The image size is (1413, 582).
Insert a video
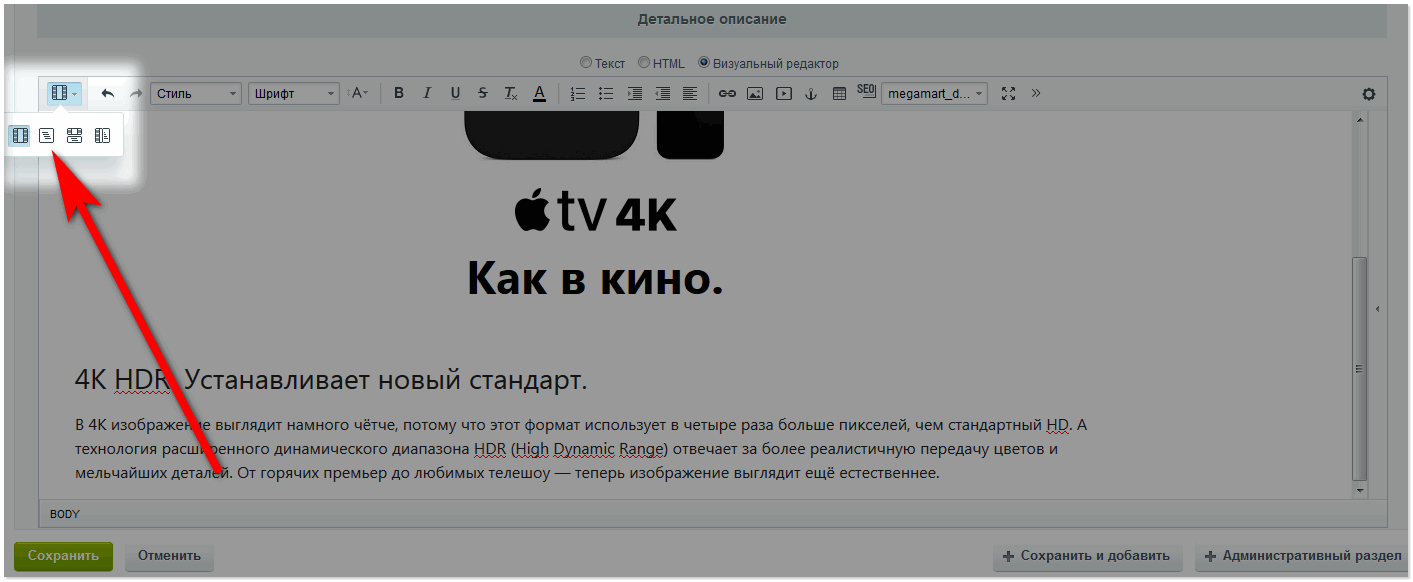click(783, 93)
